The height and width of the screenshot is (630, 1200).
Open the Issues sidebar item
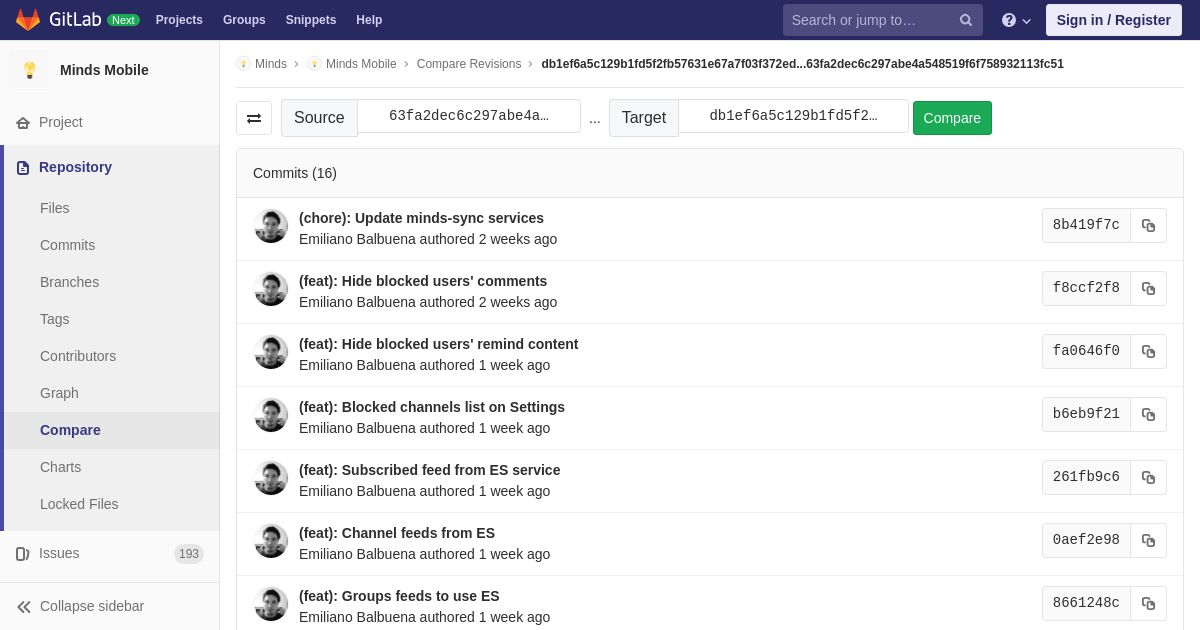coord(59,553)
